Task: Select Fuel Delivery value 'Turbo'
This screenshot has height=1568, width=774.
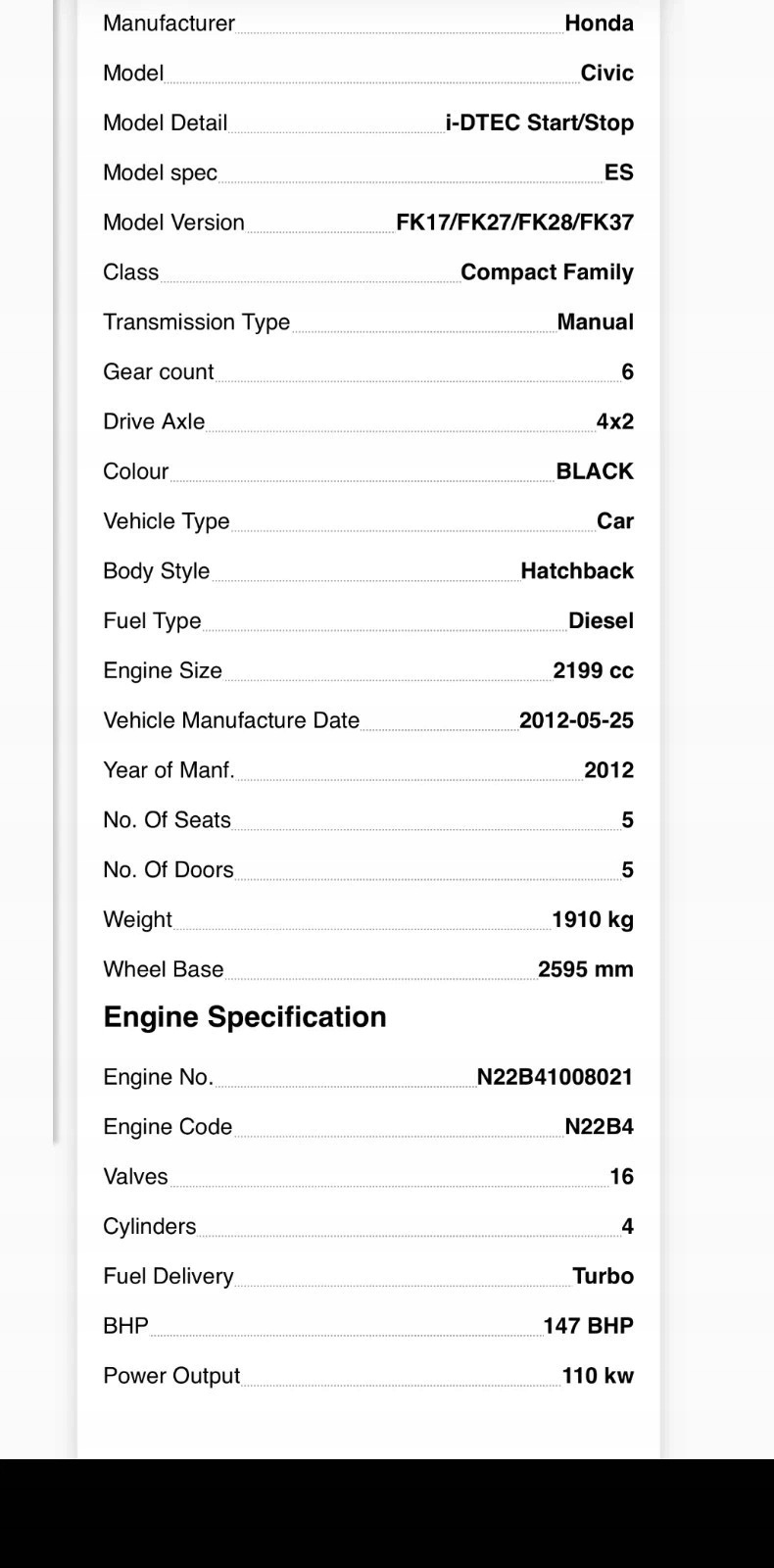Action: click(x=603, y=1277)
